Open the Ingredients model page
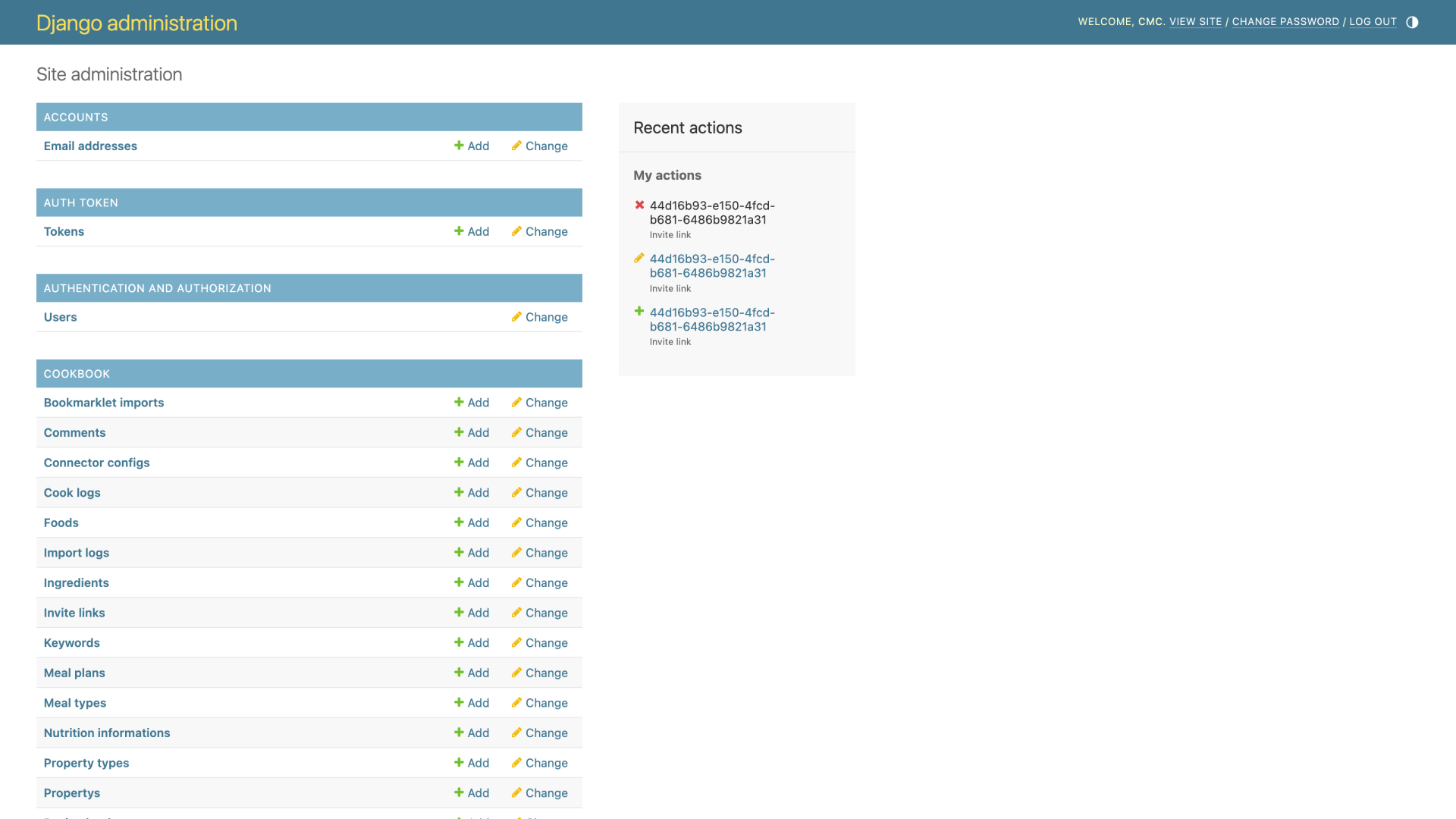1456x819 pixels. coord(76,582)
